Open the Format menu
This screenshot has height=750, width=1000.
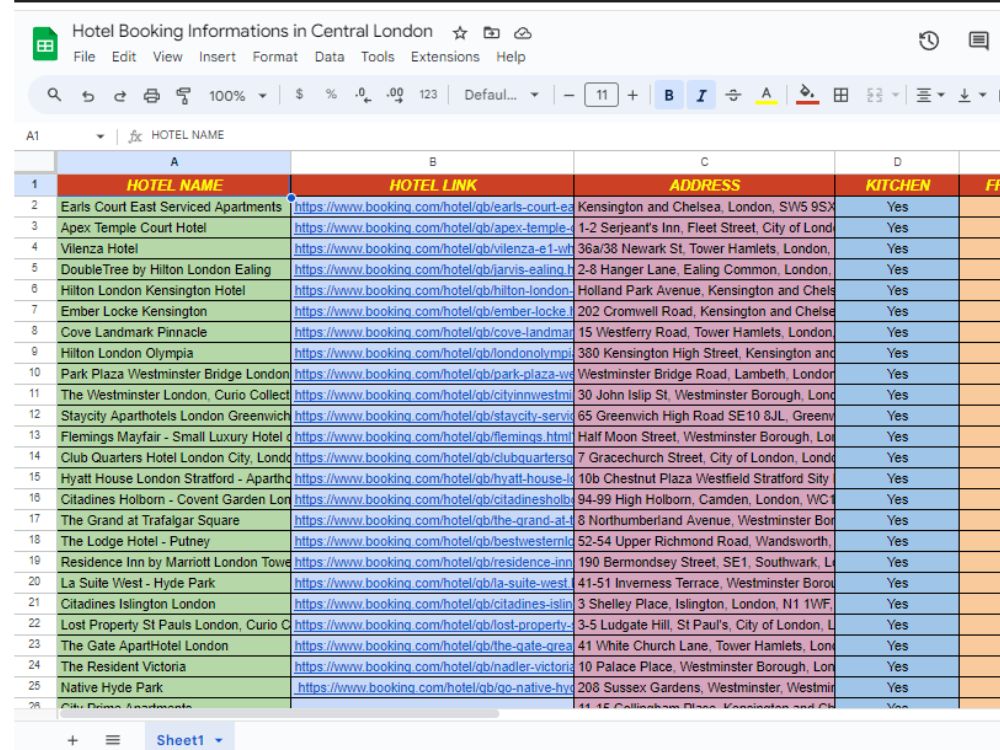(275, 57)
